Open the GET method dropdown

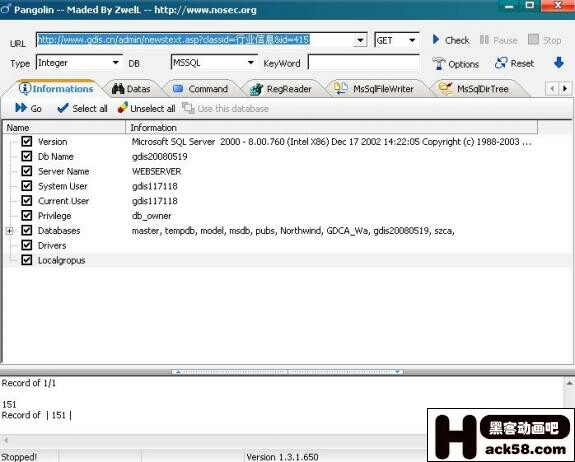click(412, 40)
